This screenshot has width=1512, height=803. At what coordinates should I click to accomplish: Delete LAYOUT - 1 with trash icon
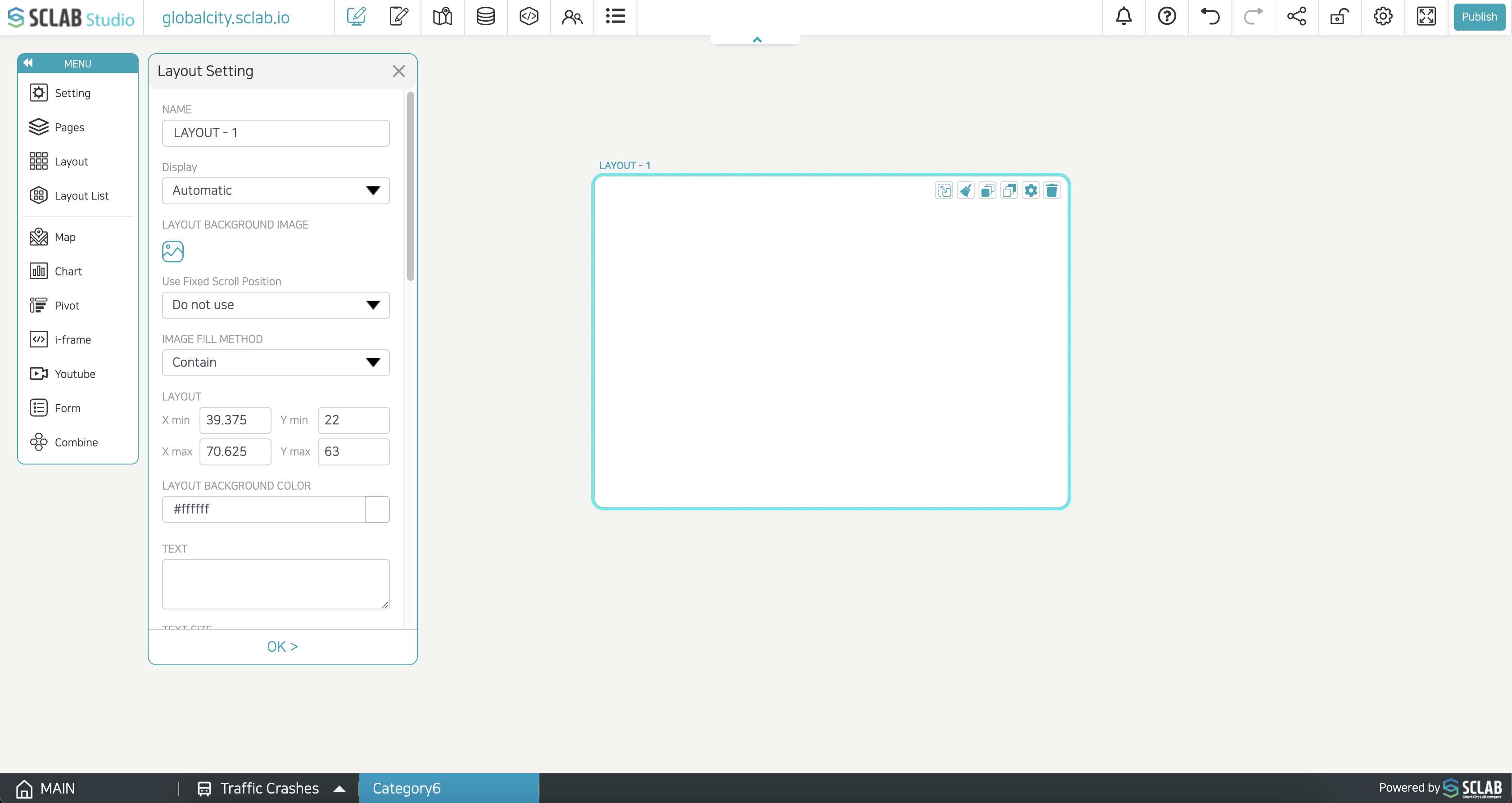click(x=1052, y=191)
